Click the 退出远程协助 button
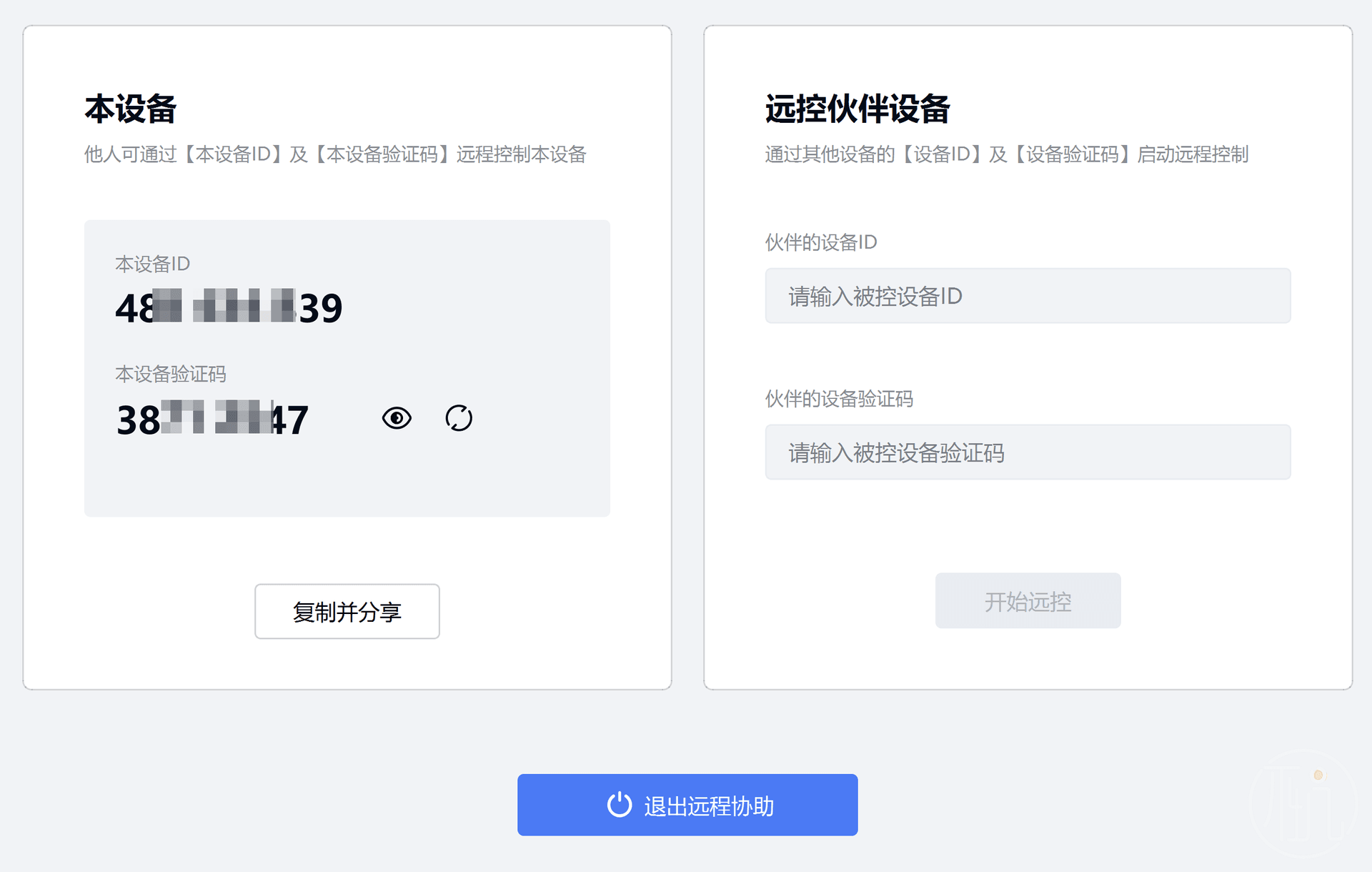This screenshot has width=1372, height=872. coord(687,805)
